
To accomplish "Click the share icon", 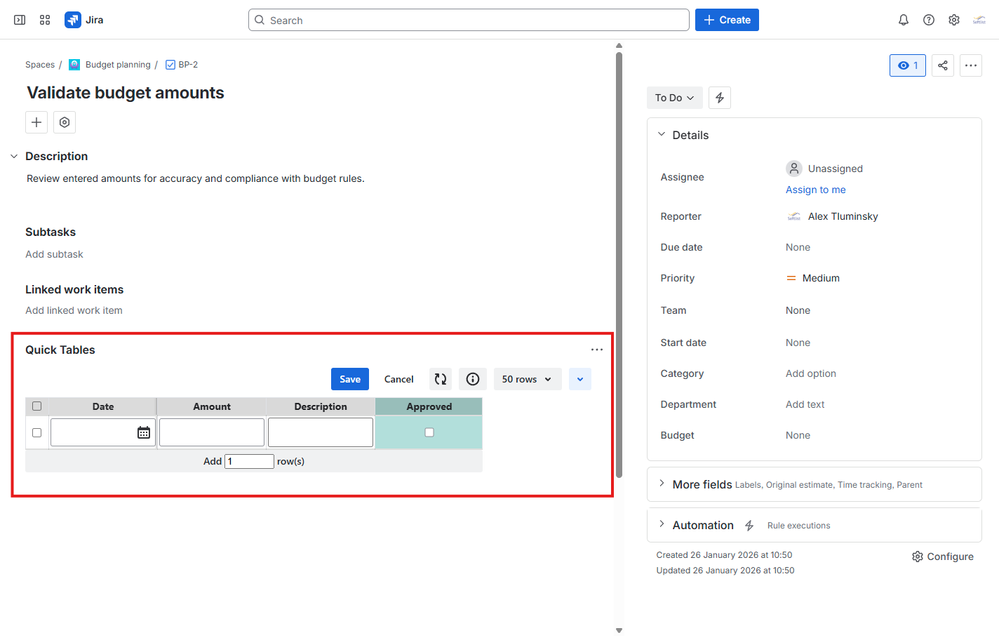I will click(942, 65).
